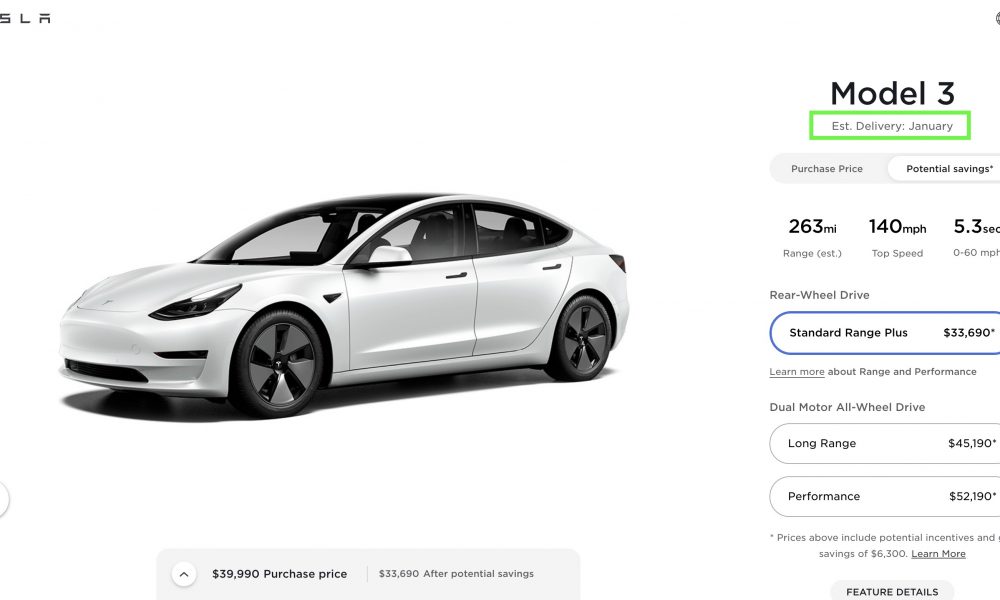This screenshot has height=600, width=1000.
Task: Open Learn More link about savings
Action: (938, 554)
